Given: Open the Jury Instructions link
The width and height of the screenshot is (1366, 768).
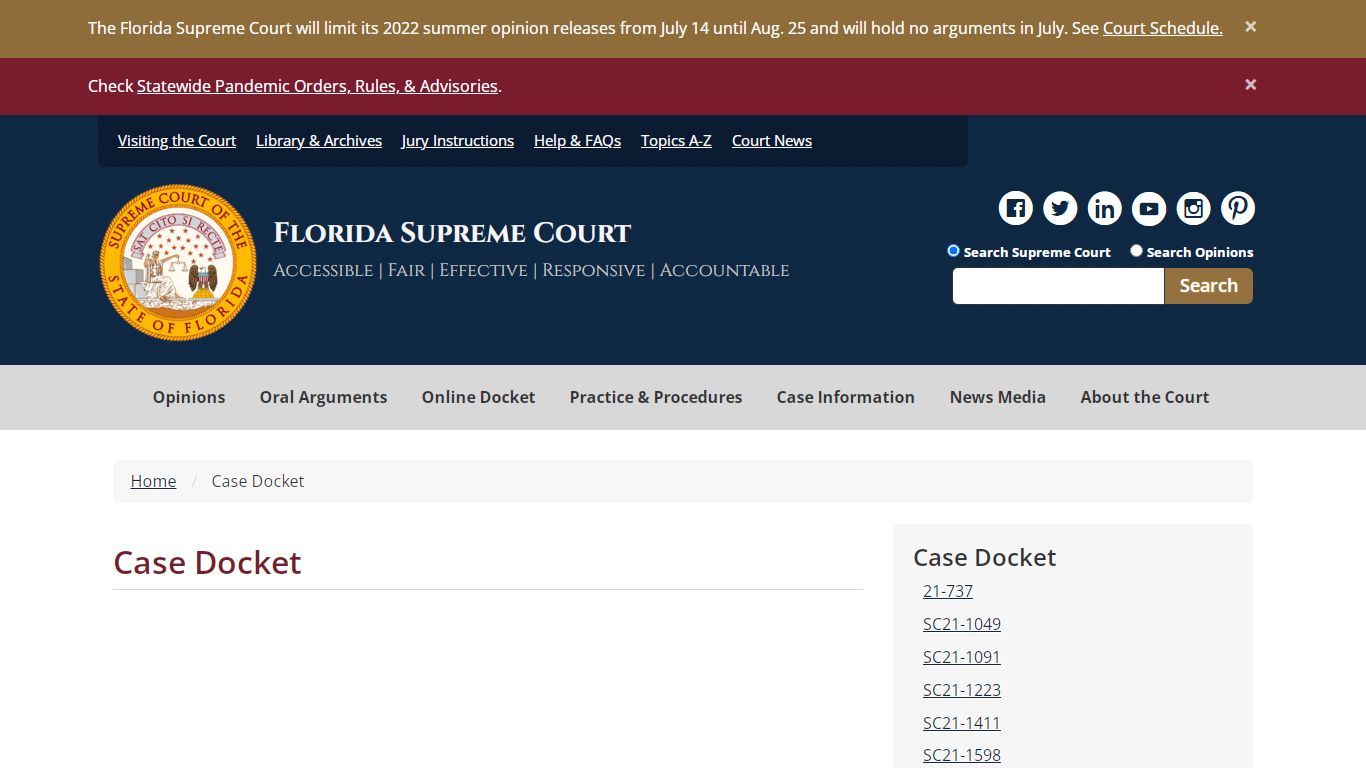Looking at the screenshot, I should tap(458, 141).
